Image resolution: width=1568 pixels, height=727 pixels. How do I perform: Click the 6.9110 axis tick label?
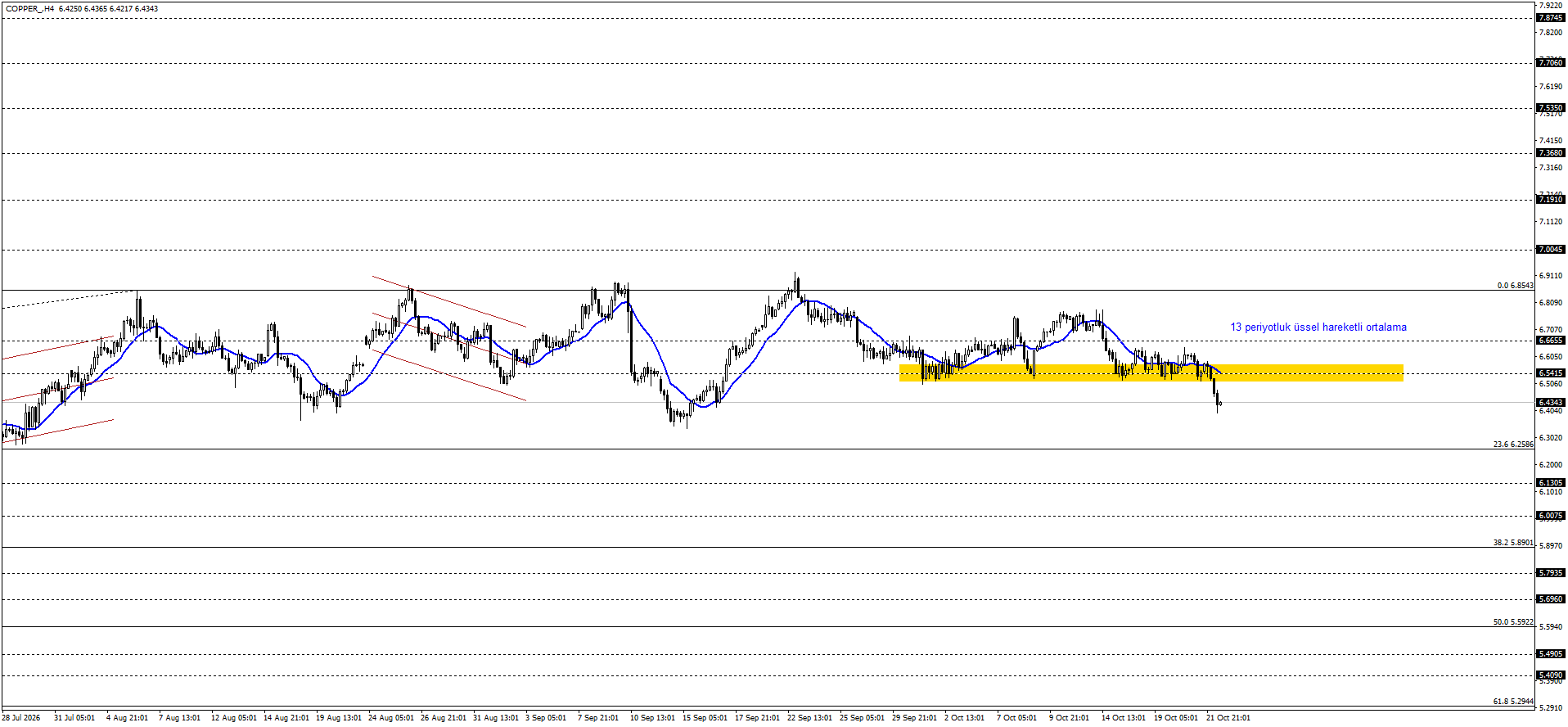coord(1552,276)
